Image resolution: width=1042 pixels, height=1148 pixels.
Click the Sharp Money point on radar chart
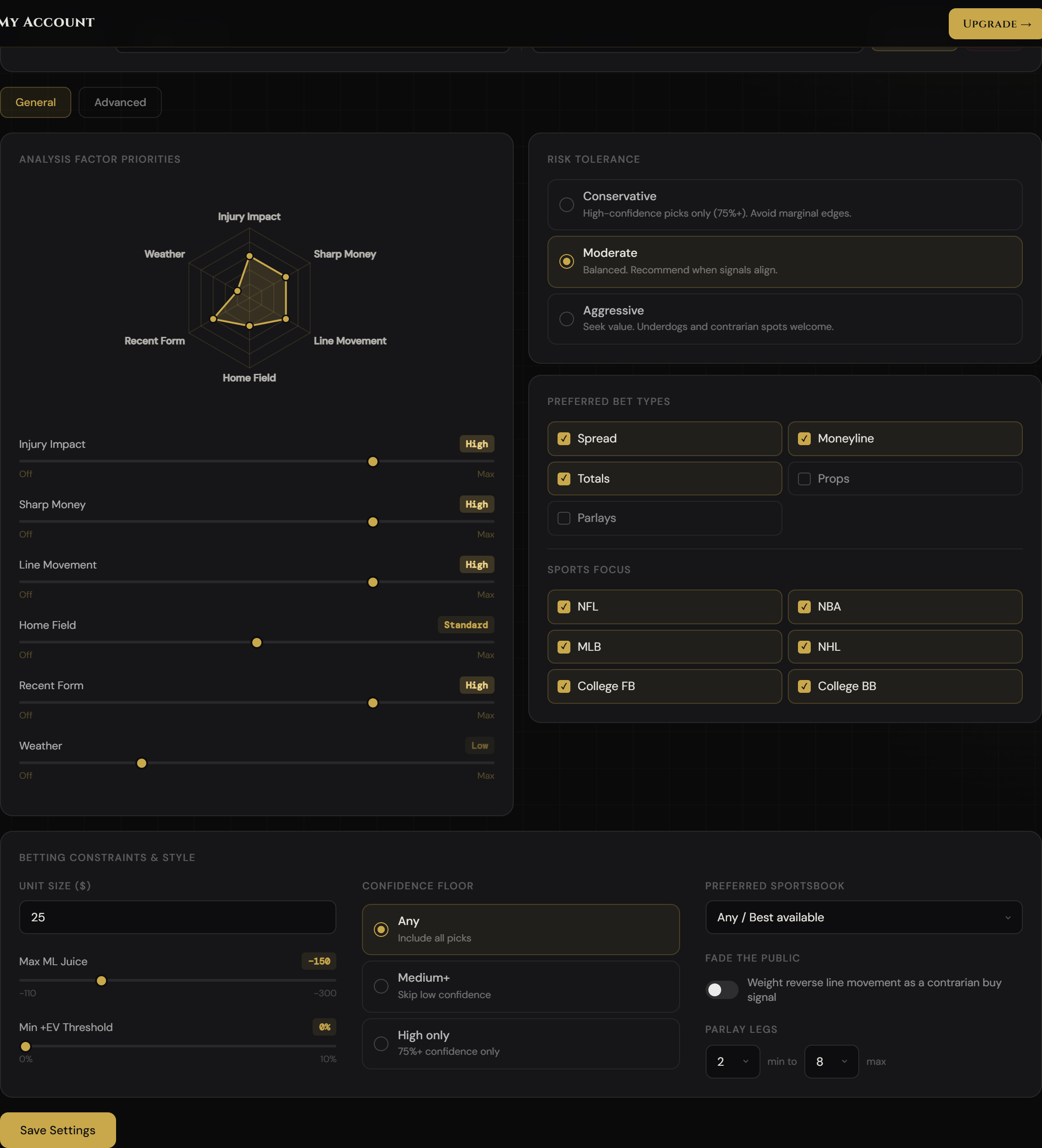286,277
